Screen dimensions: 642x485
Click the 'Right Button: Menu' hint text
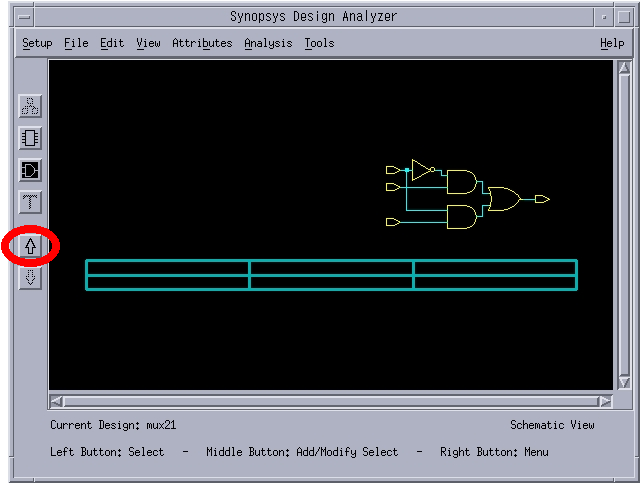point(494,452)
